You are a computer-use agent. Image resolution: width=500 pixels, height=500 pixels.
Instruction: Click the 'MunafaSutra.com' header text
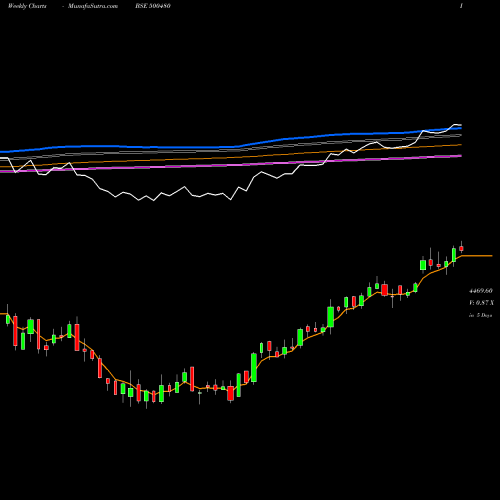coord(93,6)
